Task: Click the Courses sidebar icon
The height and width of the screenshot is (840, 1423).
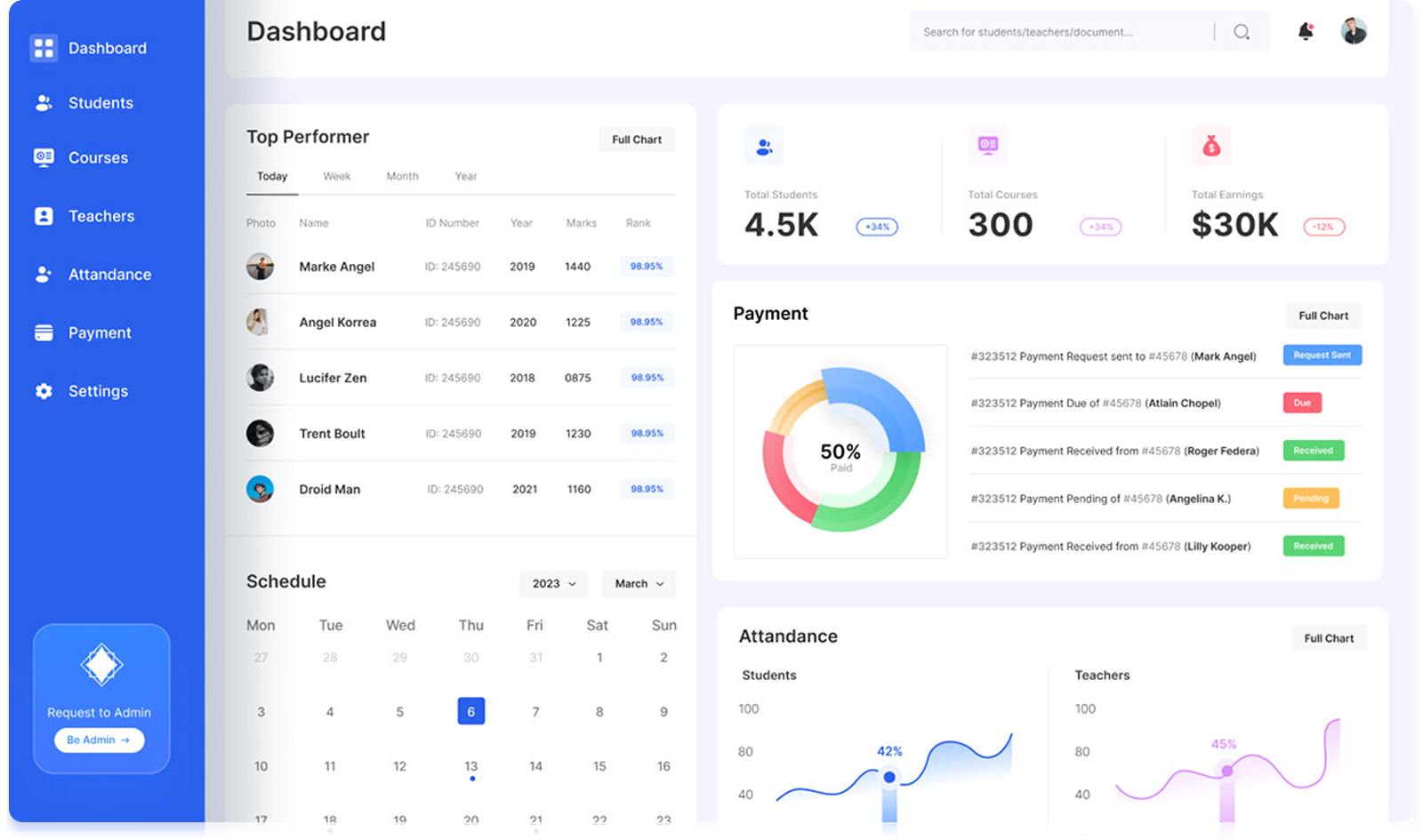Action: click(44, 157)
